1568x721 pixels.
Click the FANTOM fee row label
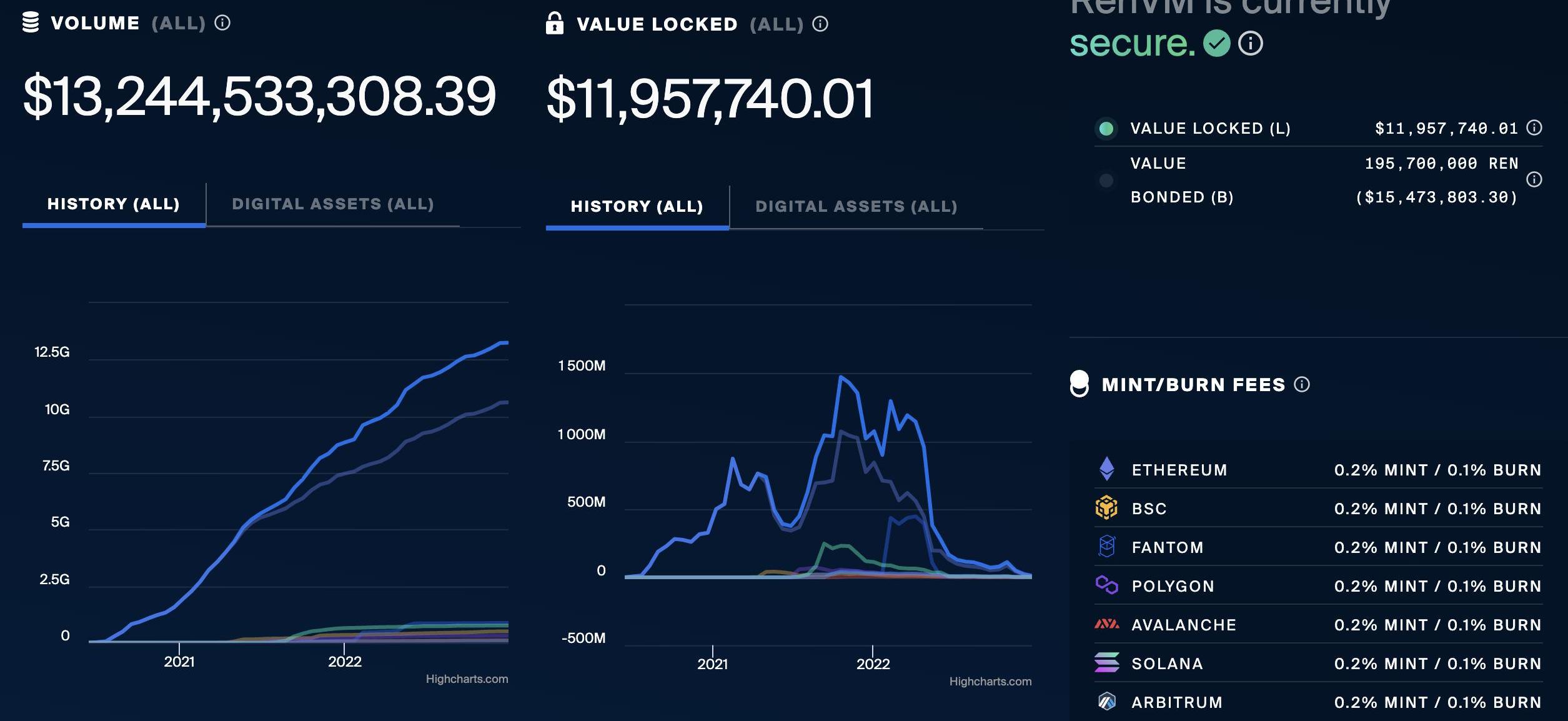coord(1168,547)
